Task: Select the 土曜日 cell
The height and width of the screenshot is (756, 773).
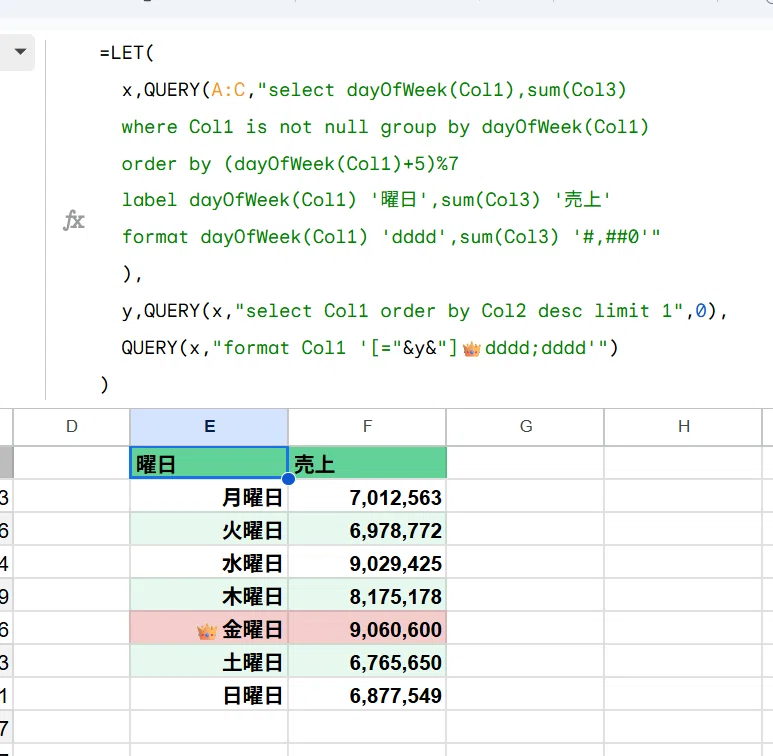Action: pos(209,662)
